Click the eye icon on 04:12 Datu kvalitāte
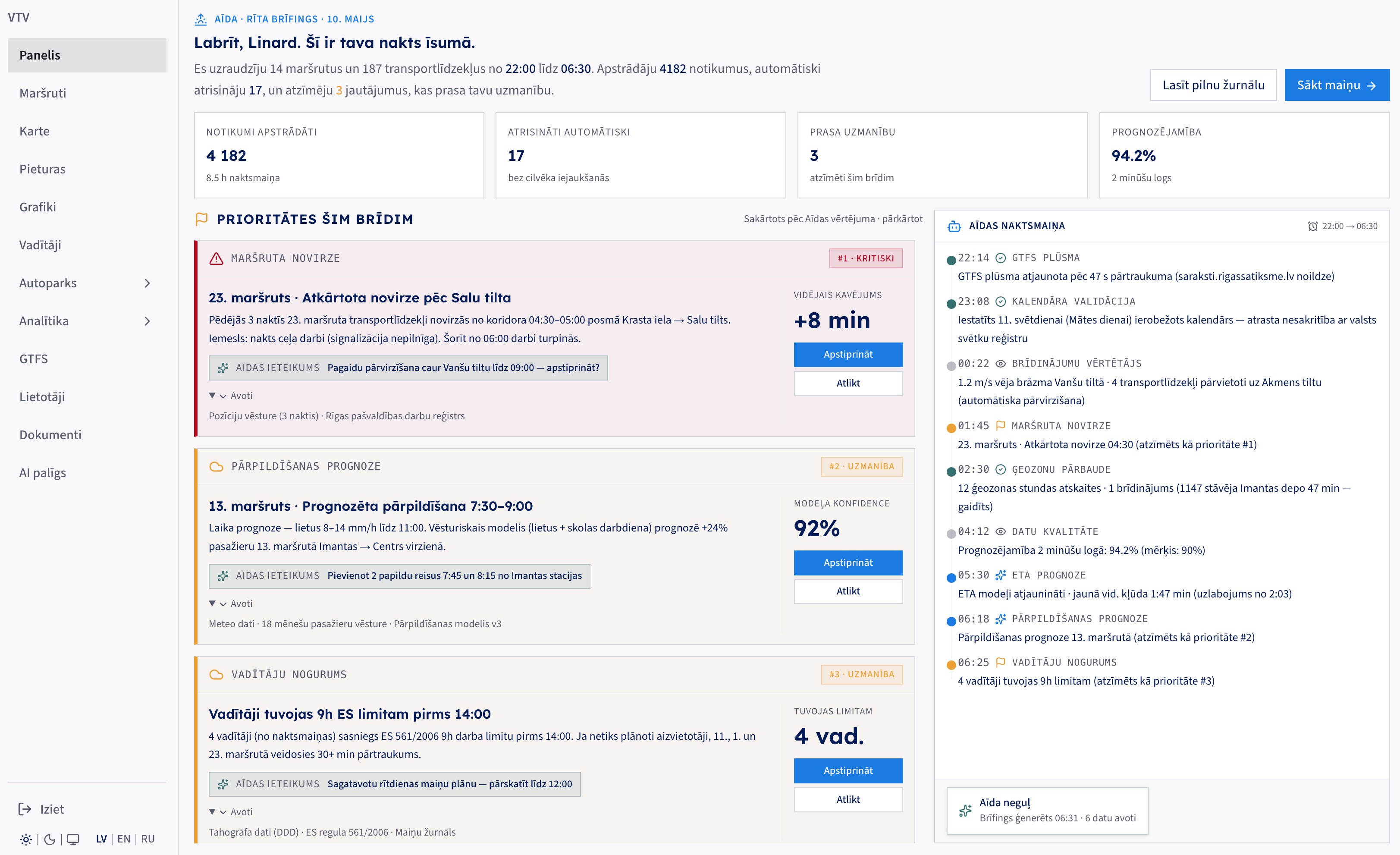The height and width of the screenshot is (855, 1400). point(1001,532)
